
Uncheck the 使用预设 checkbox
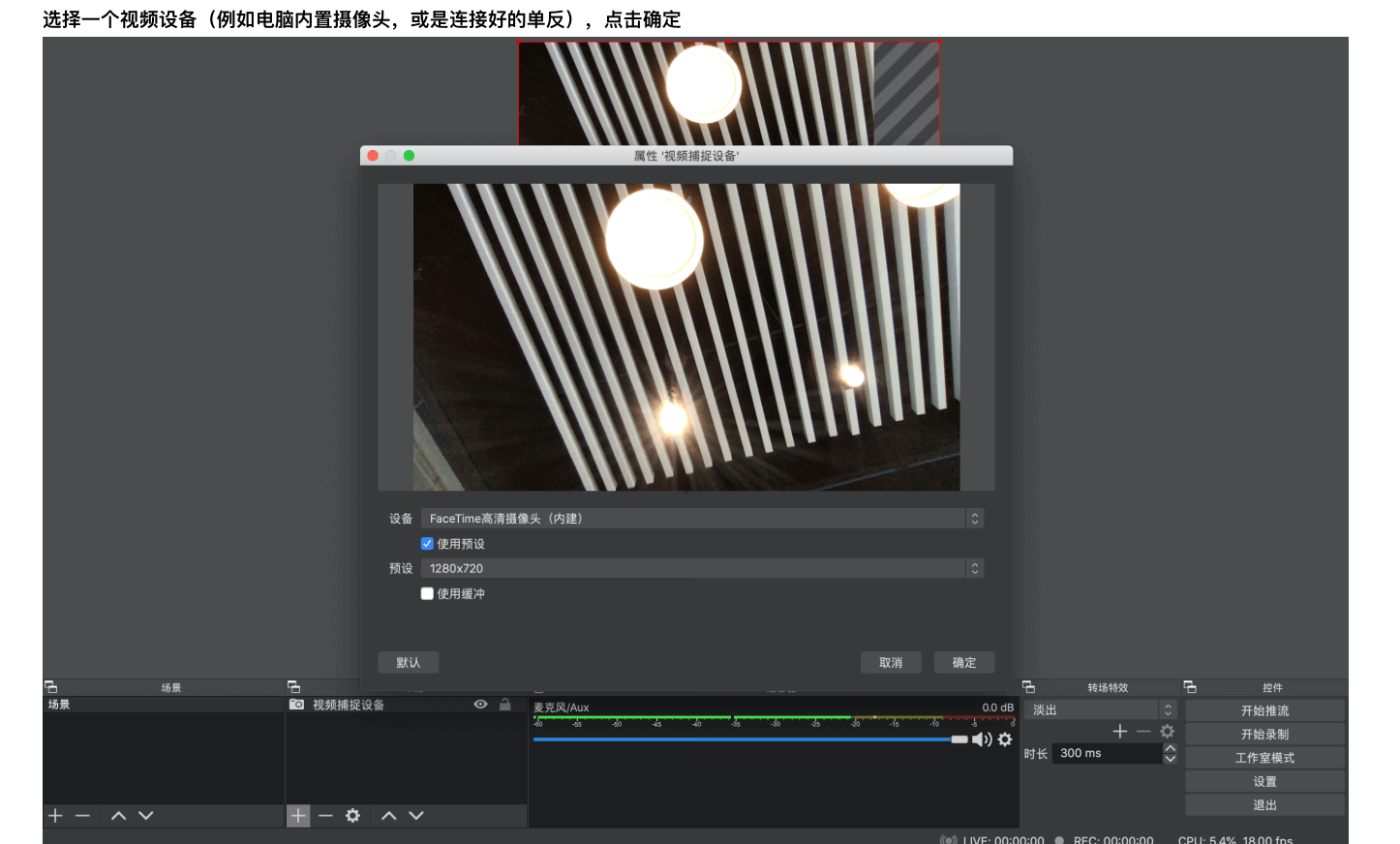coord(427,544)
